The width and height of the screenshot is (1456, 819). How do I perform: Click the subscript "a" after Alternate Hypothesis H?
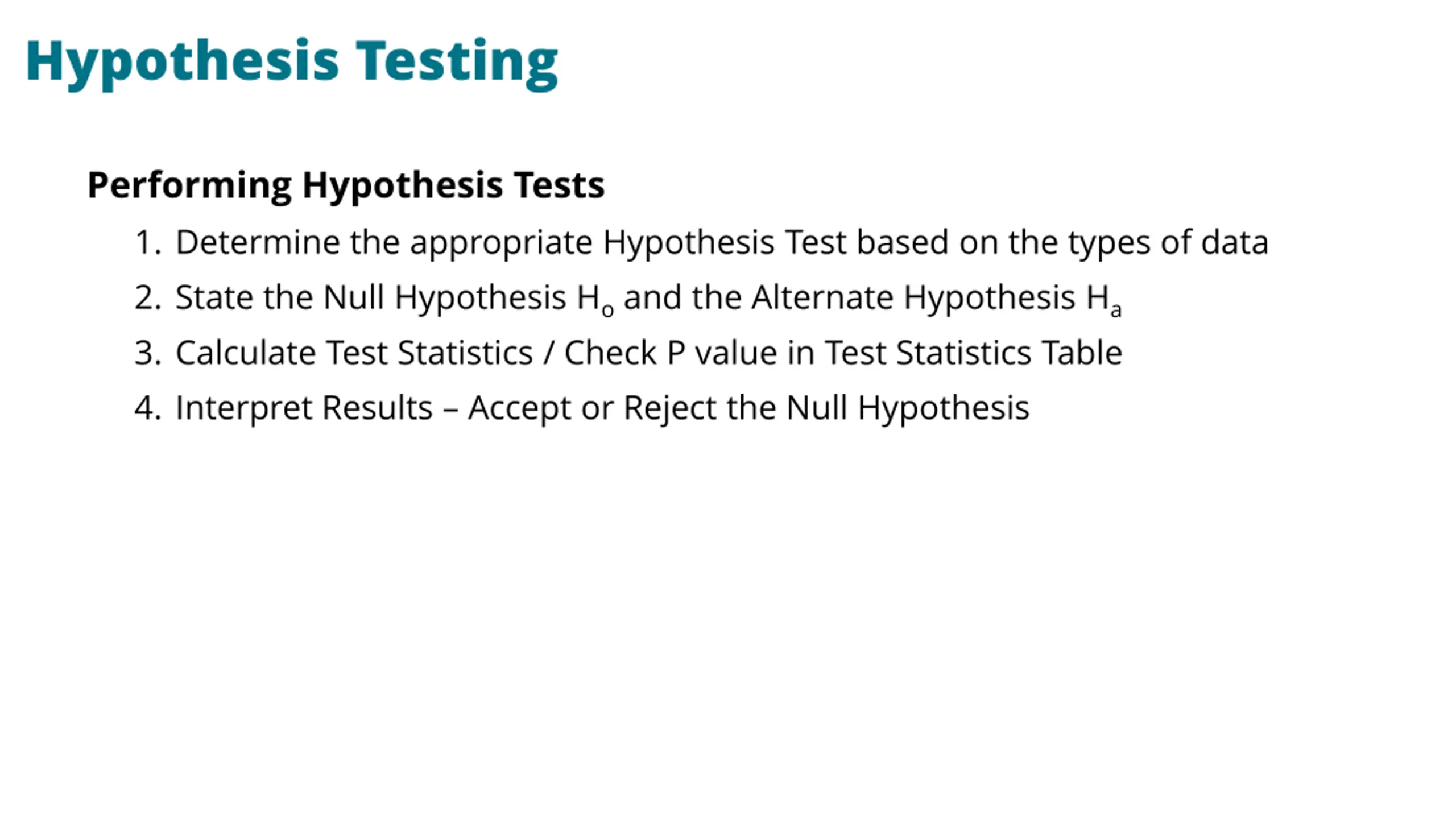click(x=1115, y=310)
